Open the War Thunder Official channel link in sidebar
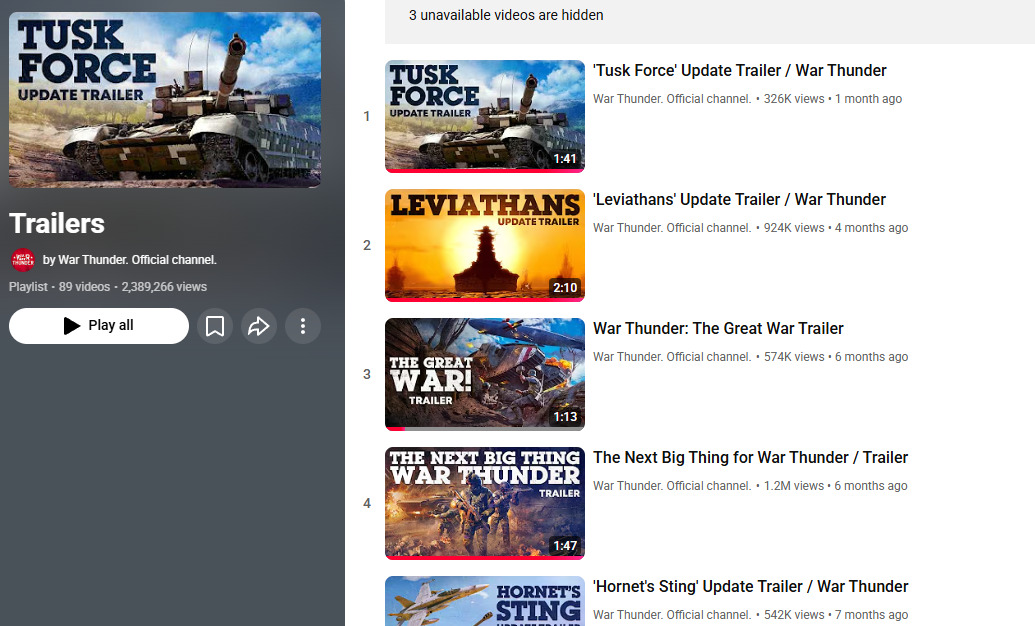The height and width of the screenshot is (626, 1035). point(130,260)
